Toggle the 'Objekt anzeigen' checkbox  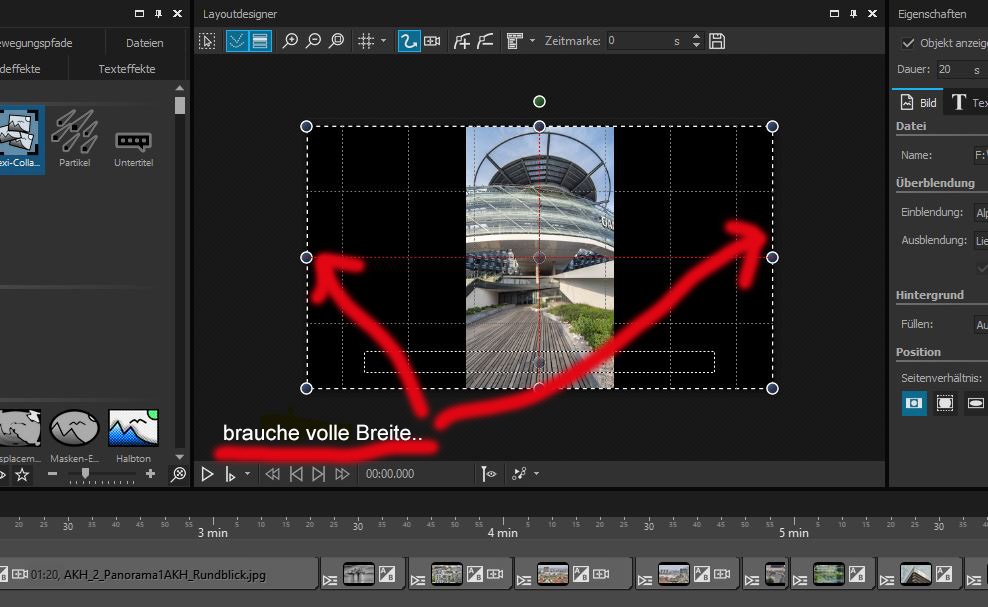point(908,43)
